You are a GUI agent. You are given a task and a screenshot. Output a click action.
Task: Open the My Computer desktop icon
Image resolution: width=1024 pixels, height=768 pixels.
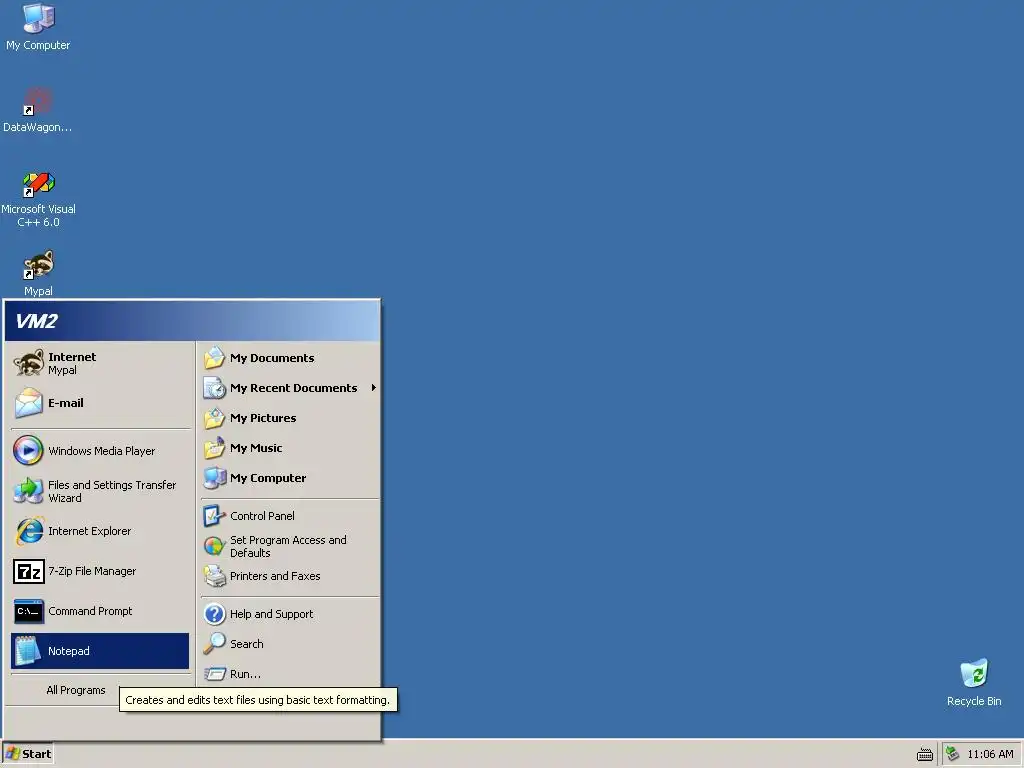(x=38, y=27)
